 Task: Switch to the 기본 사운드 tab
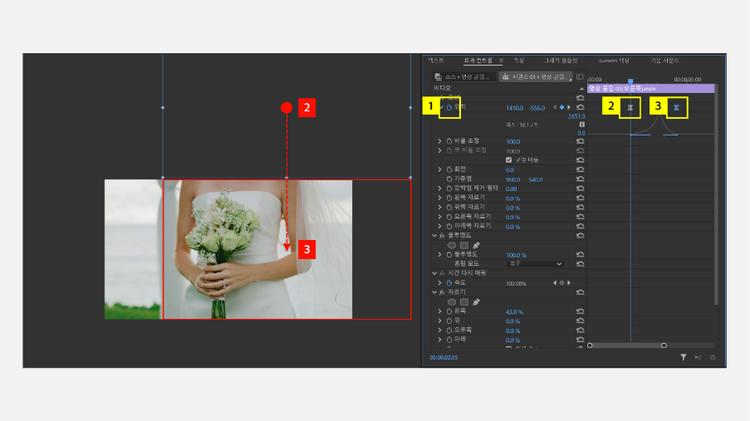(665, 61)
